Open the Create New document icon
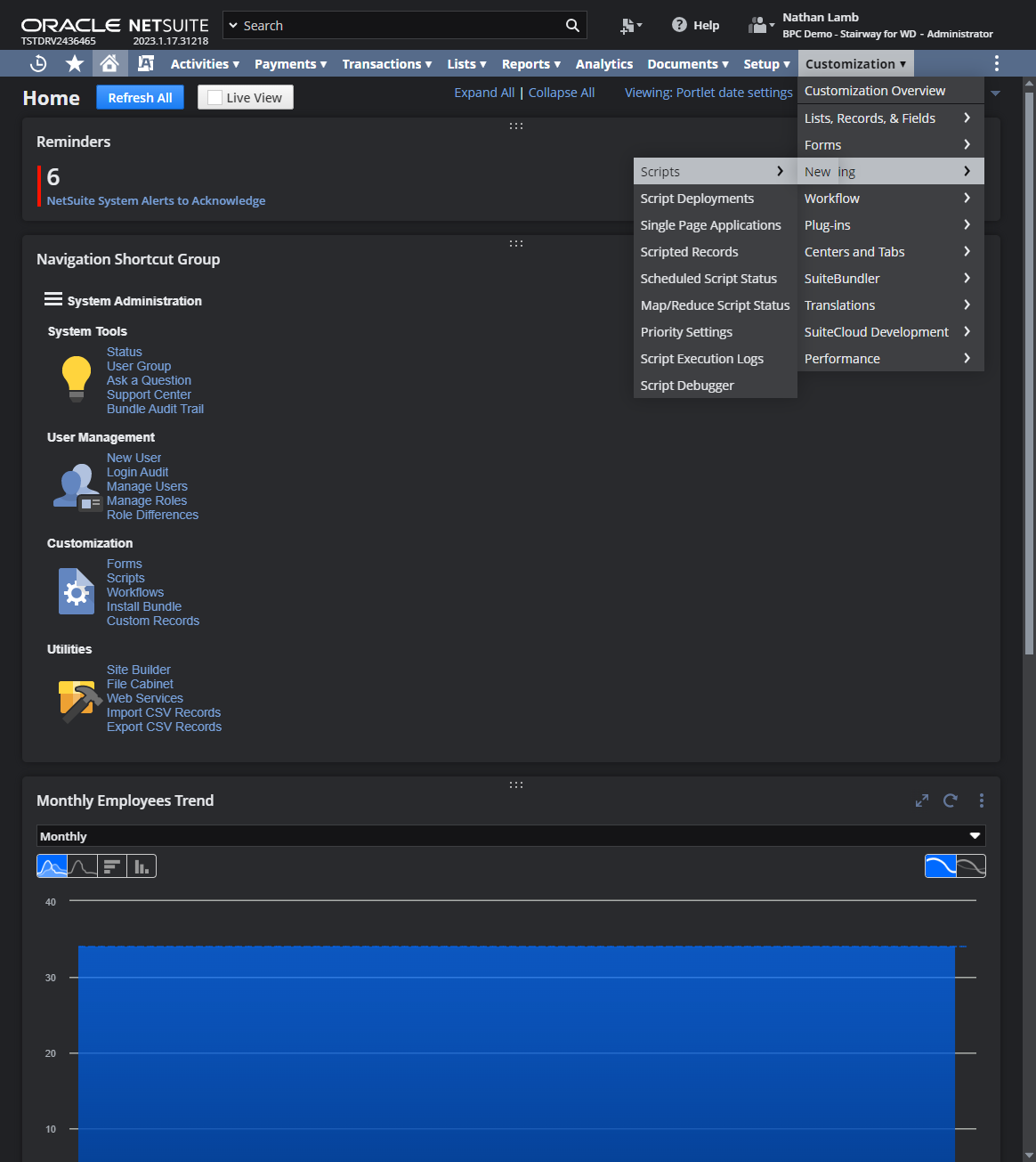1036x1162 pixels. coord(631,26)
